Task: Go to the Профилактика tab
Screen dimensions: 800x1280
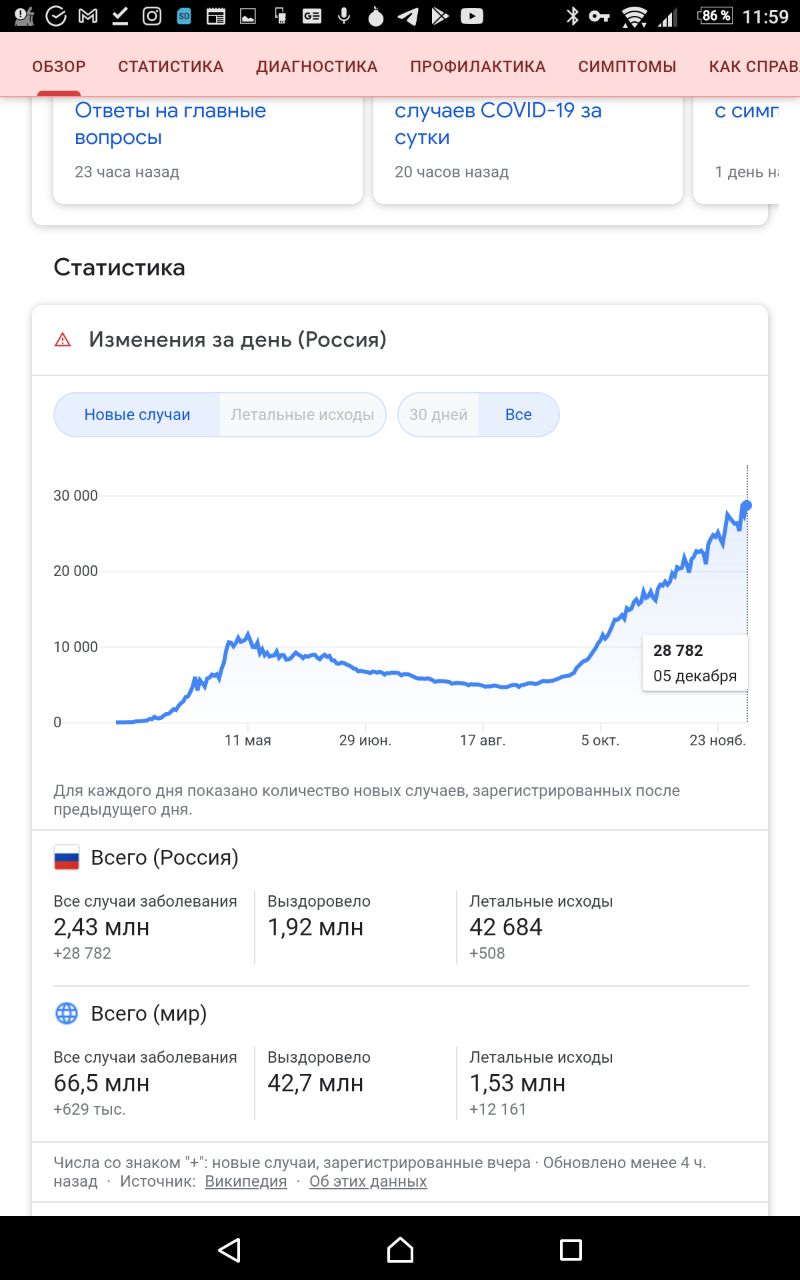Action: point(478,67)
